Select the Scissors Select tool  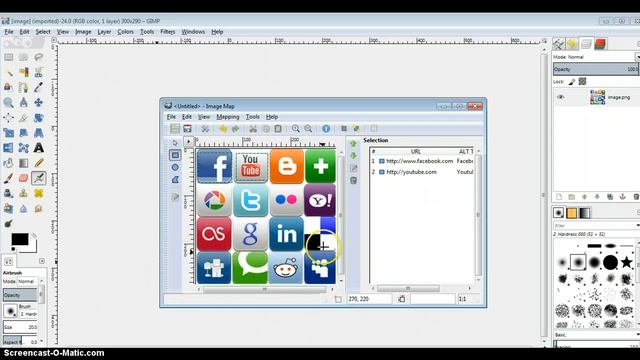click(38, 73)
